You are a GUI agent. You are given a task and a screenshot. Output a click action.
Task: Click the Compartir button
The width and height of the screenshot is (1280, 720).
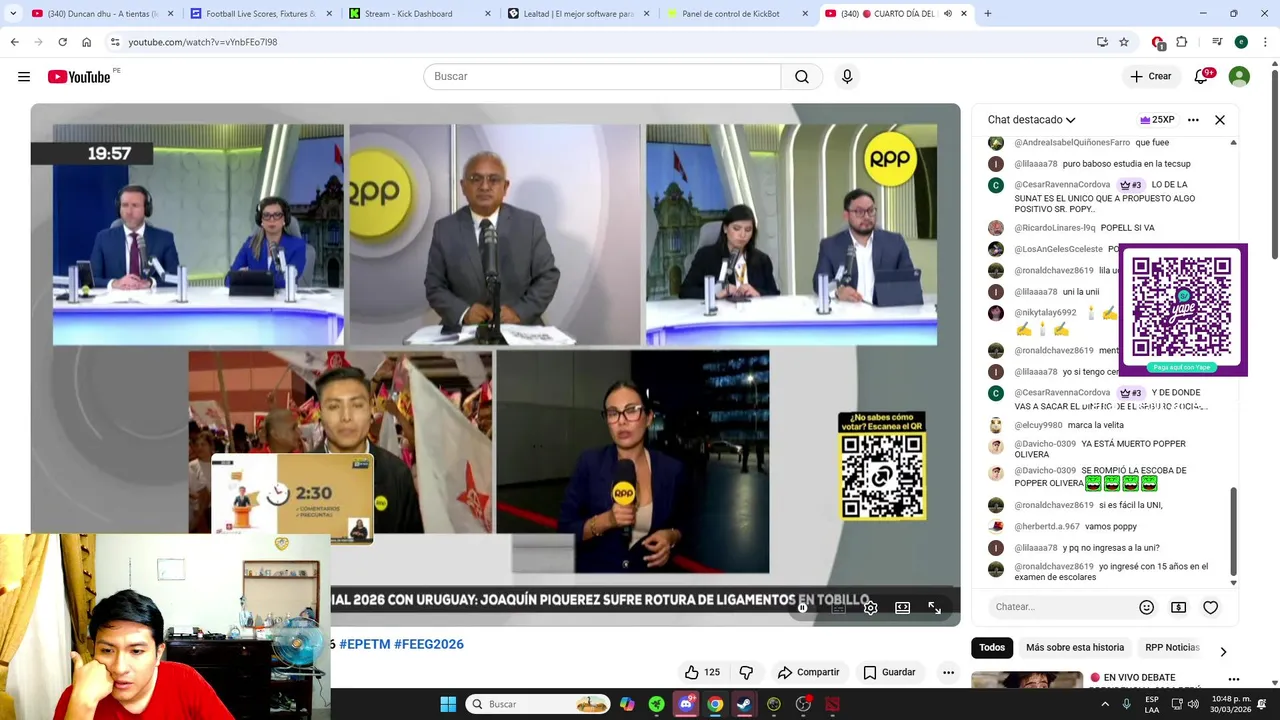(808, 672)
